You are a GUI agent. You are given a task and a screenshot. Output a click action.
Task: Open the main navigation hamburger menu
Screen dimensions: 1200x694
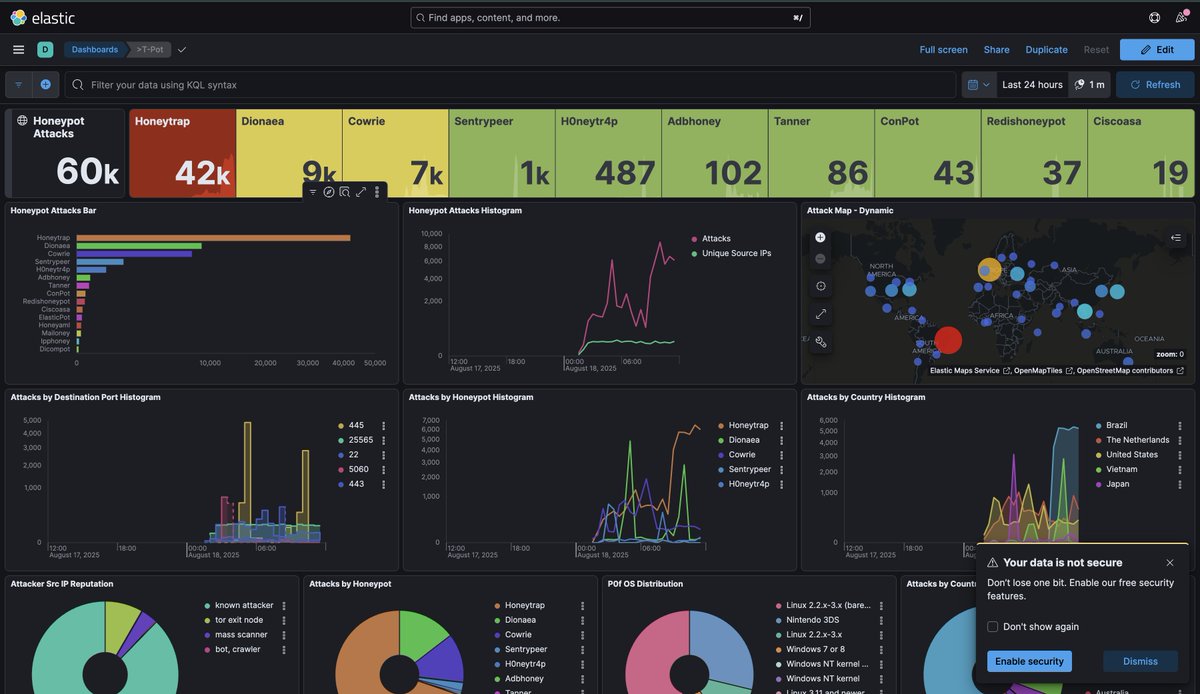[18, 49]
